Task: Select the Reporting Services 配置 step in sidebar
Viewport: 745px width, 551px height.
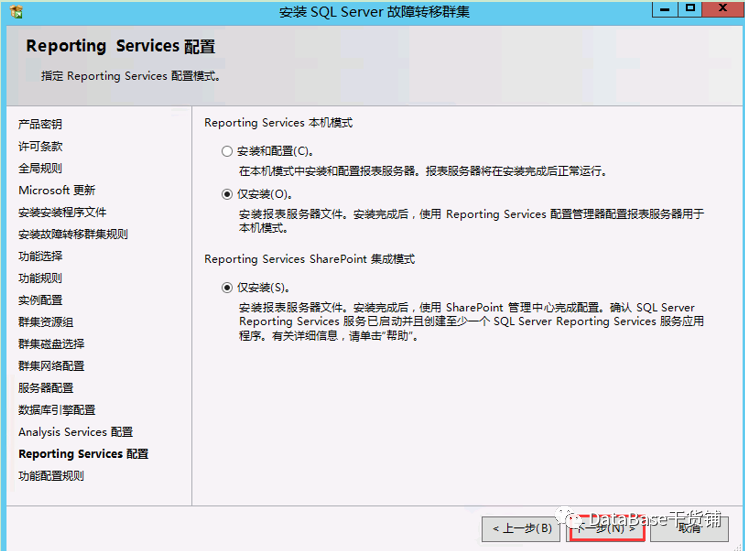Action: (84, 454)
